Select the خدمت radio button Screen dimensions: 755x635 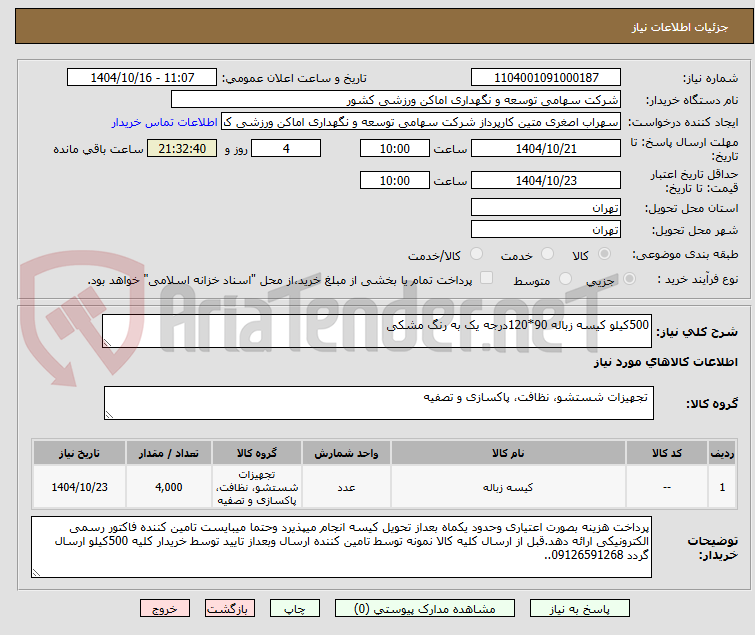pyautogui.click(x=547, y=254)
